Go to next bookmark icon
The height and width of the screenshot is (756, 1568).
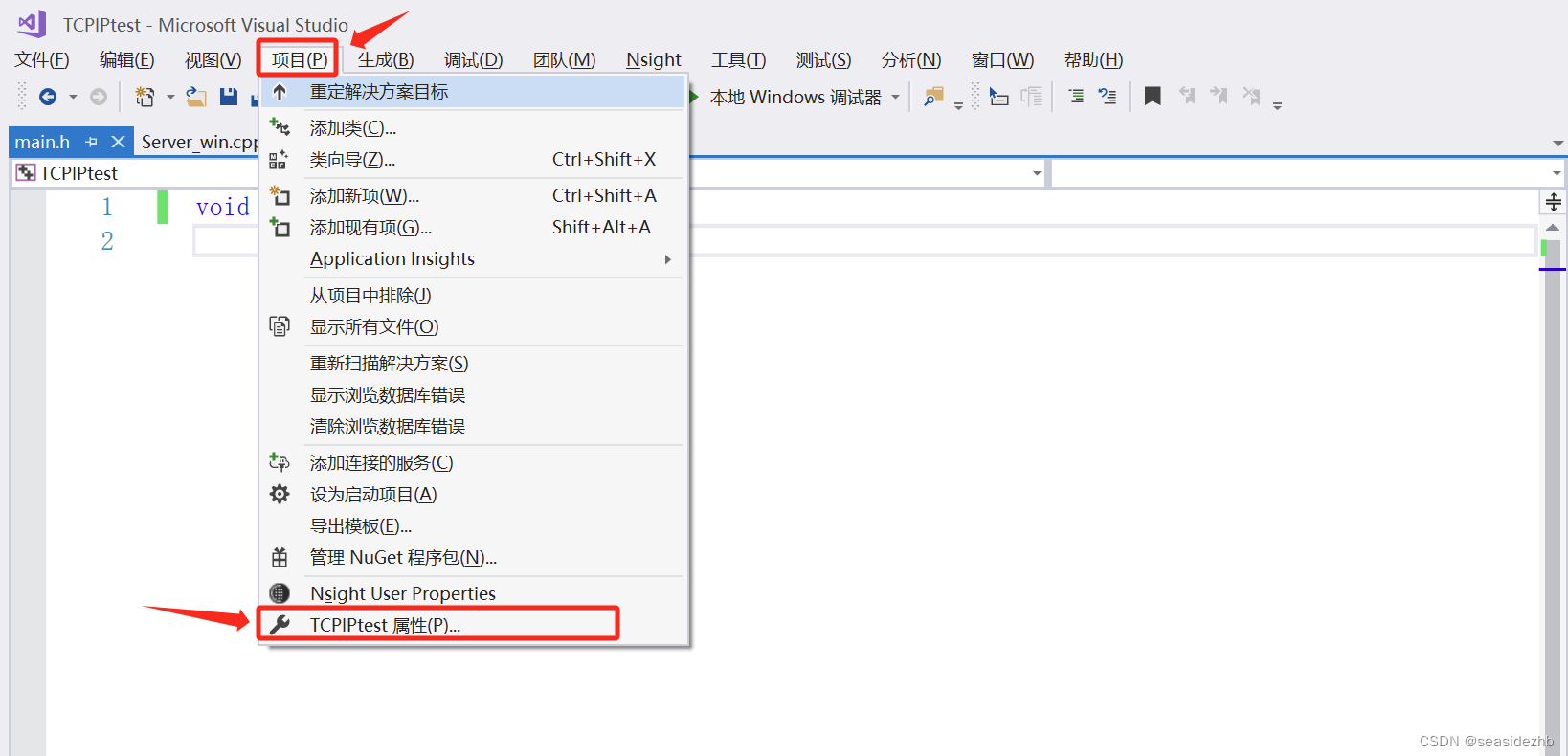1219,96
